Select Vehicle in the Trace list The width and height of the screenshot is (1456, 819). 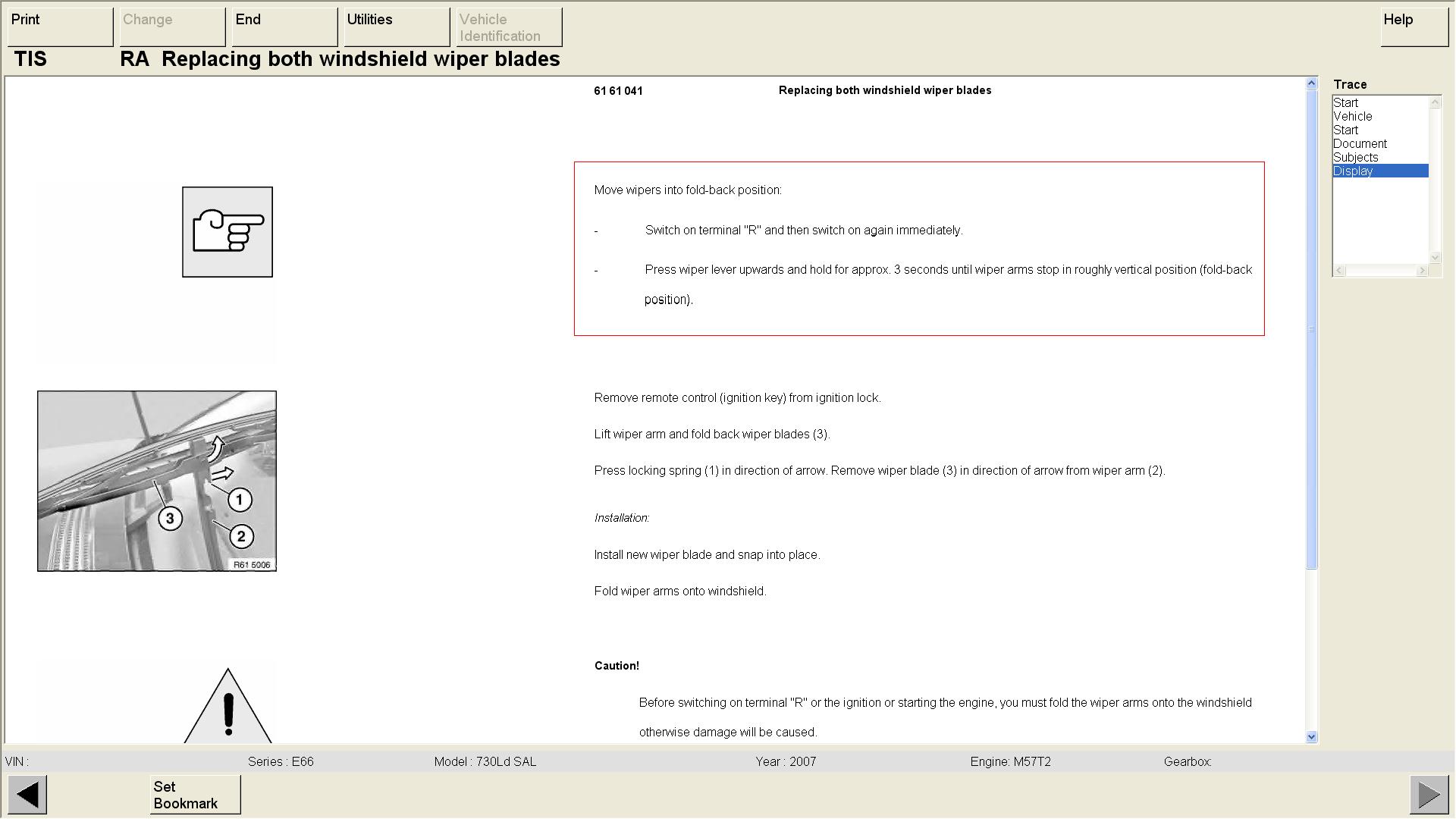pos(1352,117)
